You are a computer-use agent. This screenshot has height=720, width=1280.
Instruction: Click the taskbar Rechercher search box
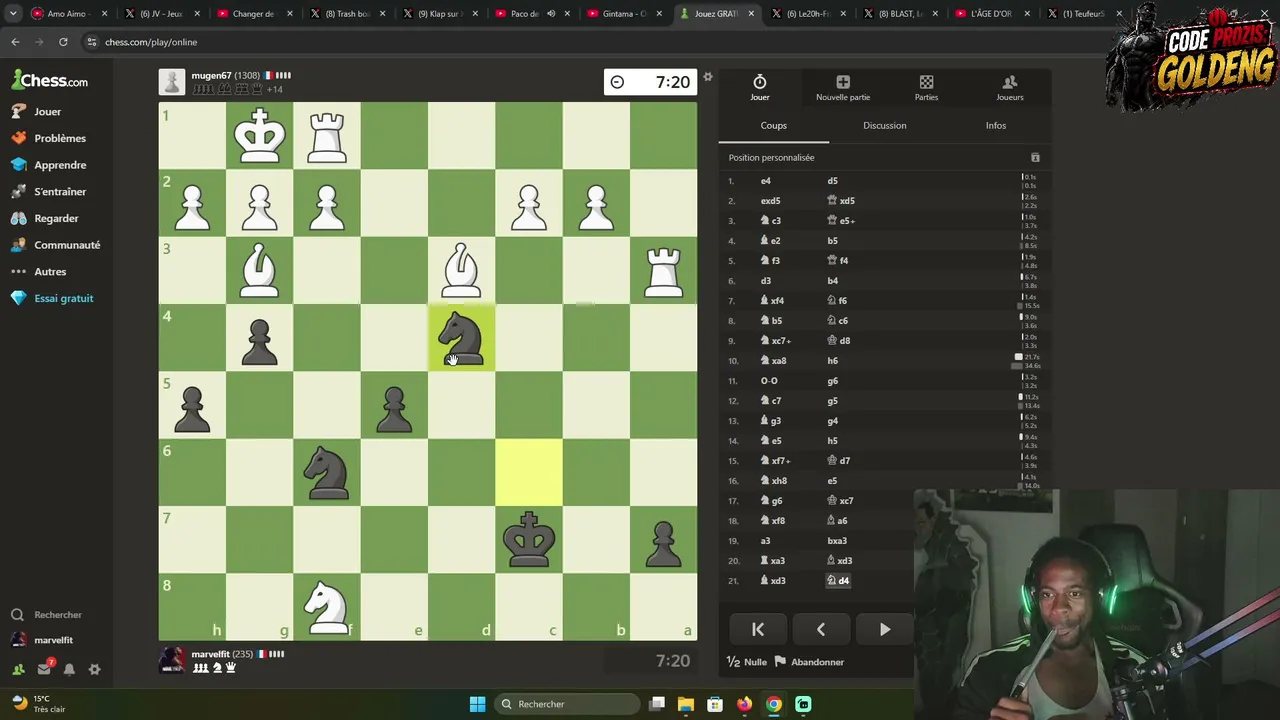click(567, 704)
